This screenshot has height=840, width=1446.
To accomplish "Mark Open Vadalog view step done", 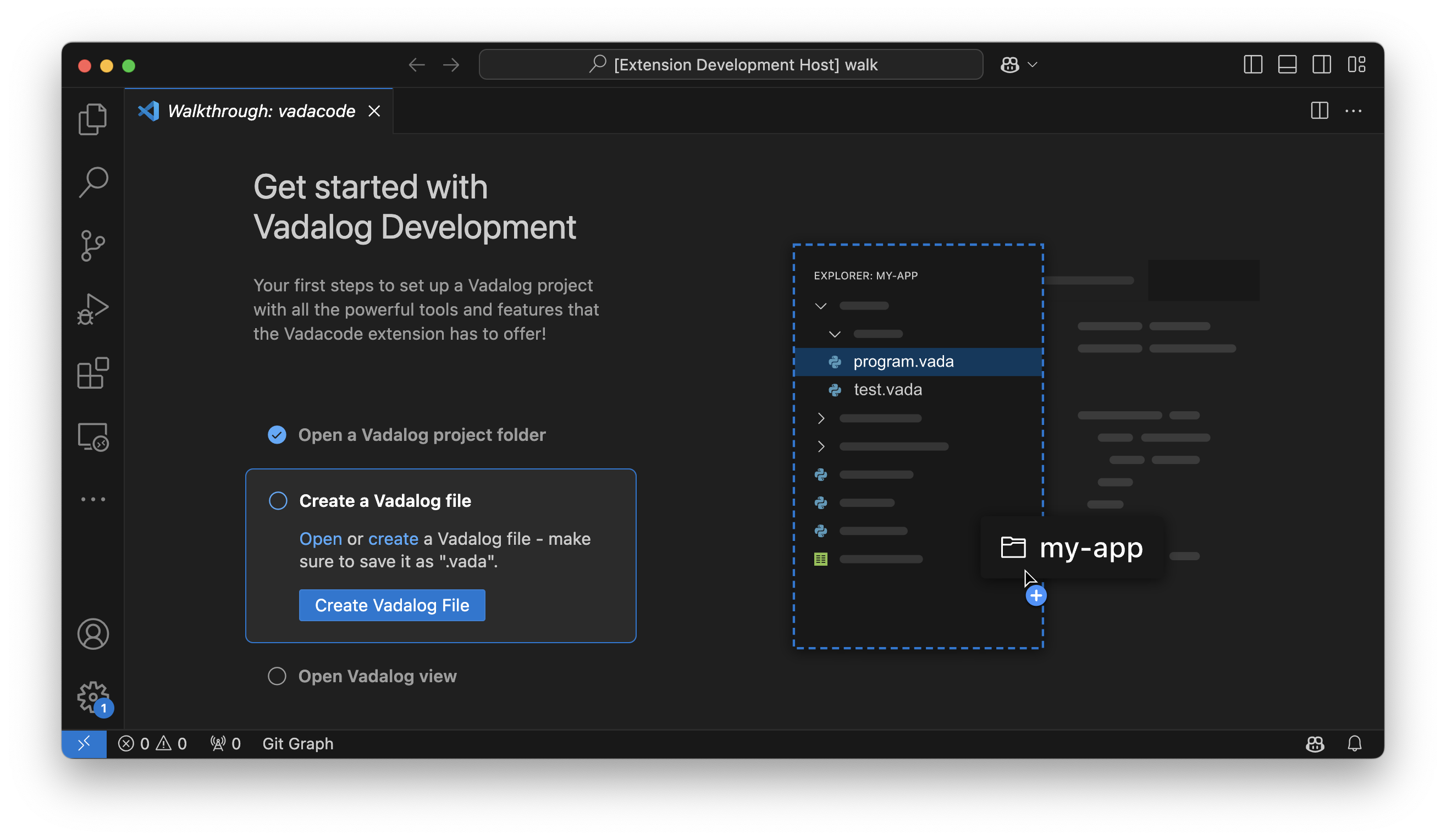I will (x=277, y=676).
